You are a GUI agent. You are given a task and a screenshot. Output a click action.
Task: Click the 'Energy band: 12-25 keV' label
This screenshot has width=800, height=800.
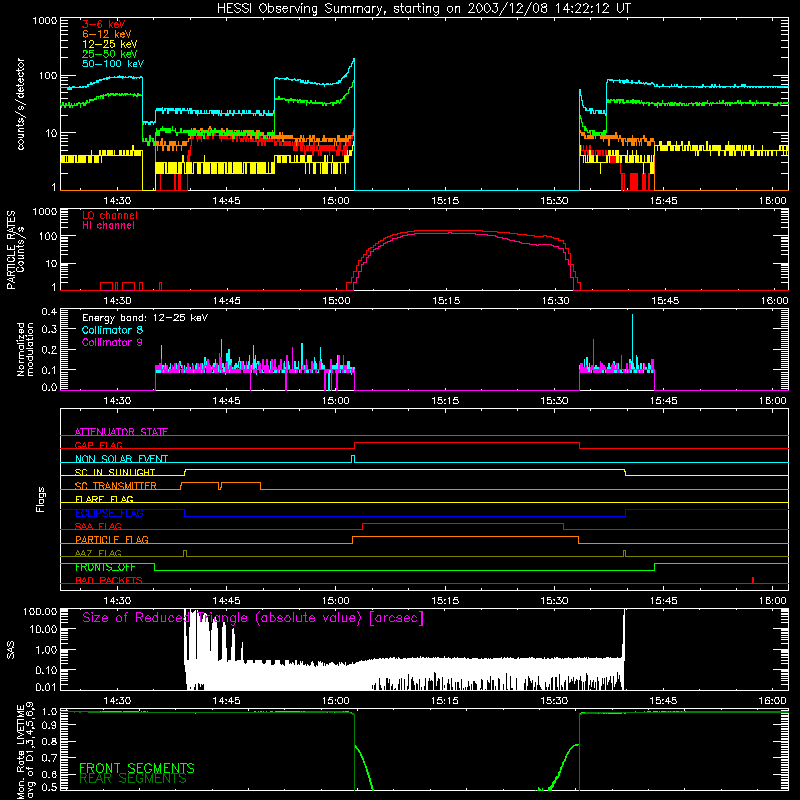tap(145, 318)
